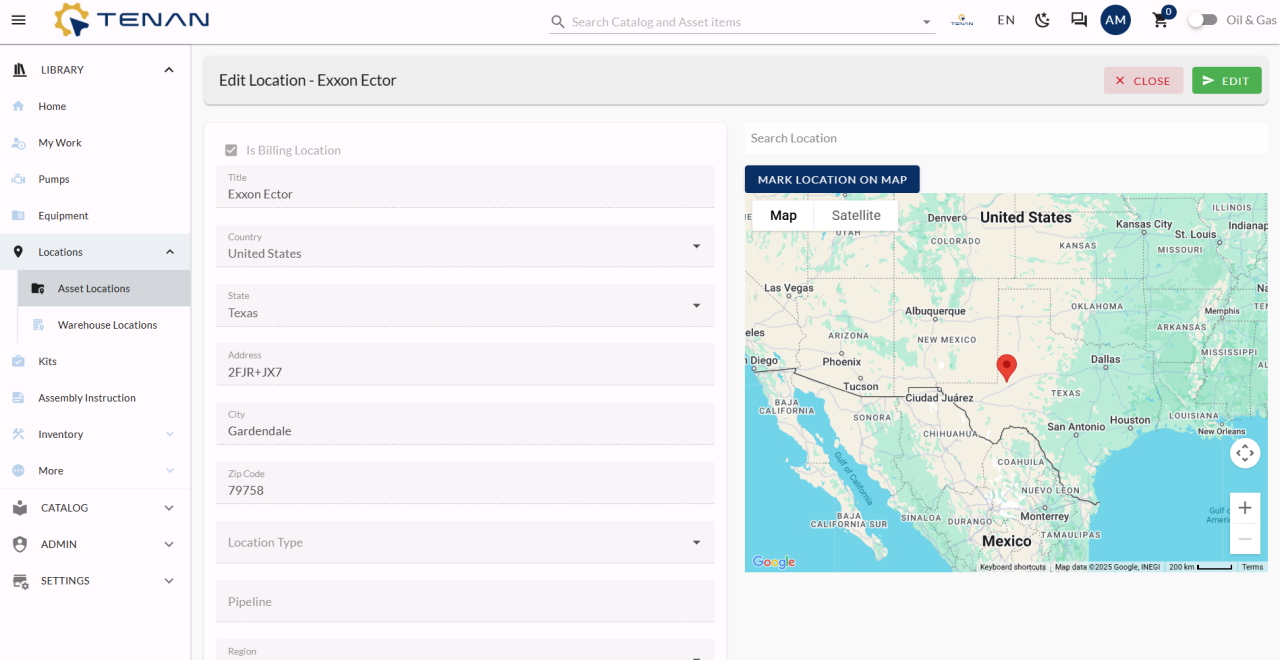Screen dimensions: 1280x660
Task: Click the Search Location field
Action: [x=1006, y=138]
